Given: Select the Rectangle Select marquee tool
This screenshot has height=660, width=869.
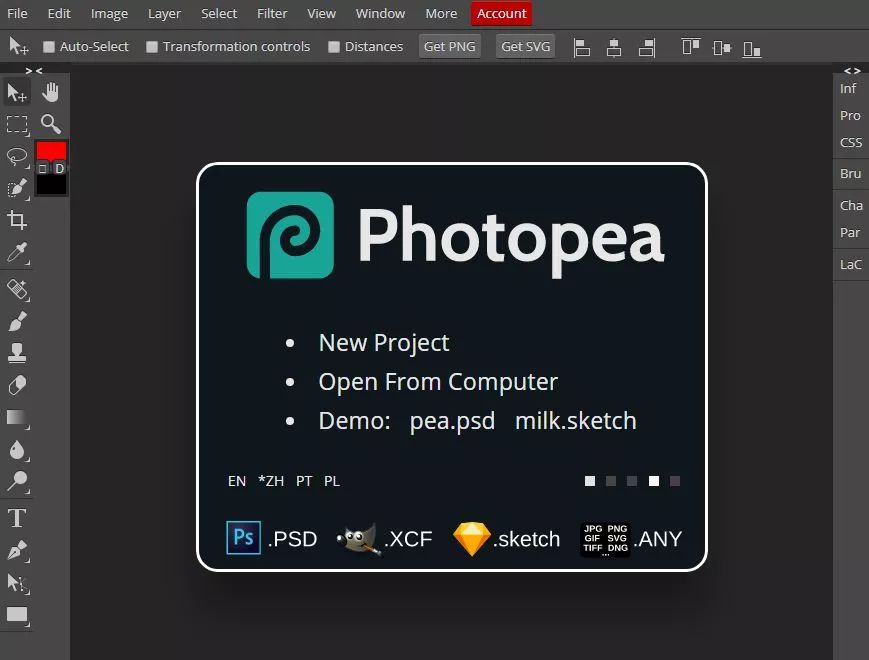Looking at the screenshot, I should (17, 124).
